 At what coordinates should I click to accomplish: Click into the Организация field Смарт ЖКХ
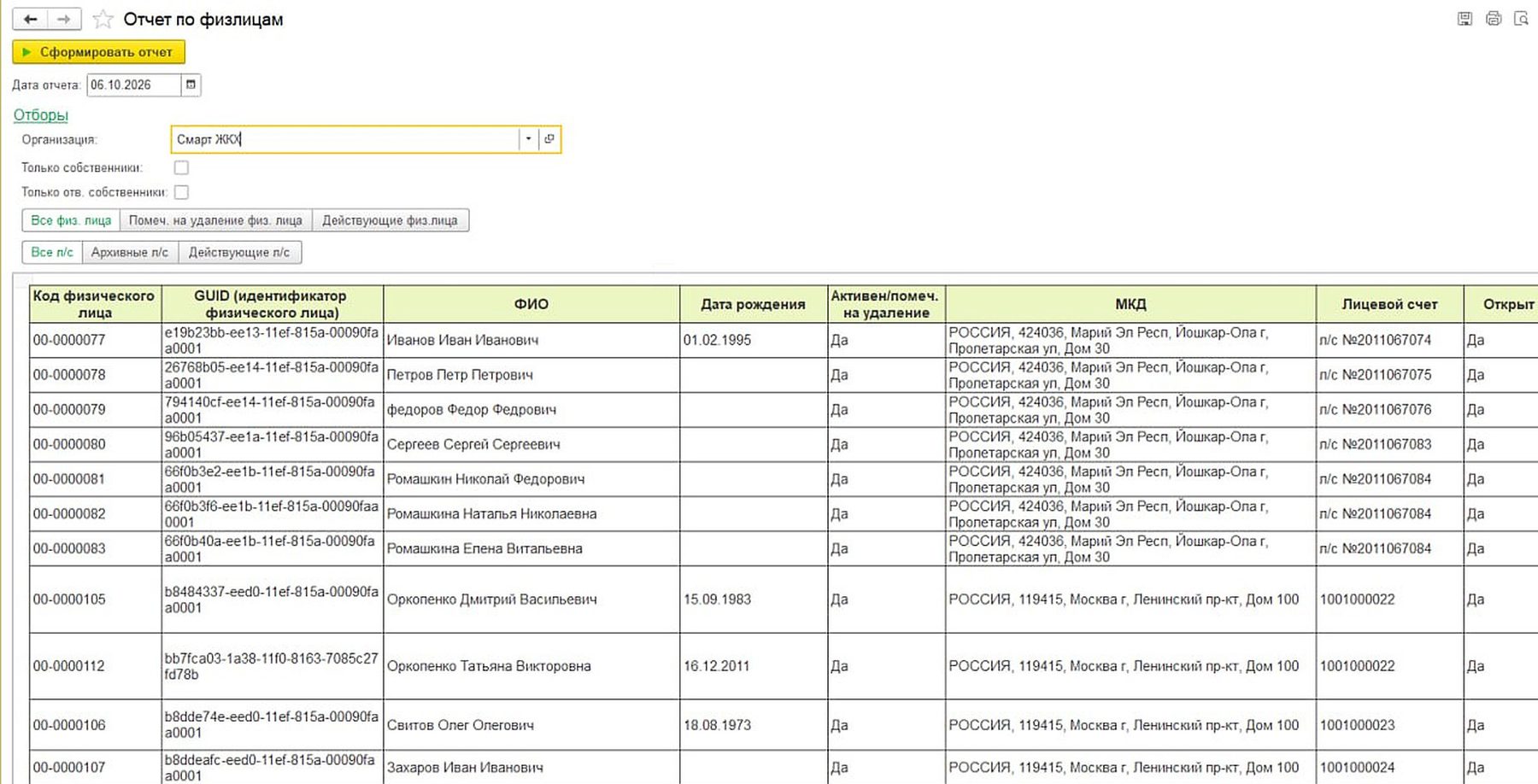345,139
